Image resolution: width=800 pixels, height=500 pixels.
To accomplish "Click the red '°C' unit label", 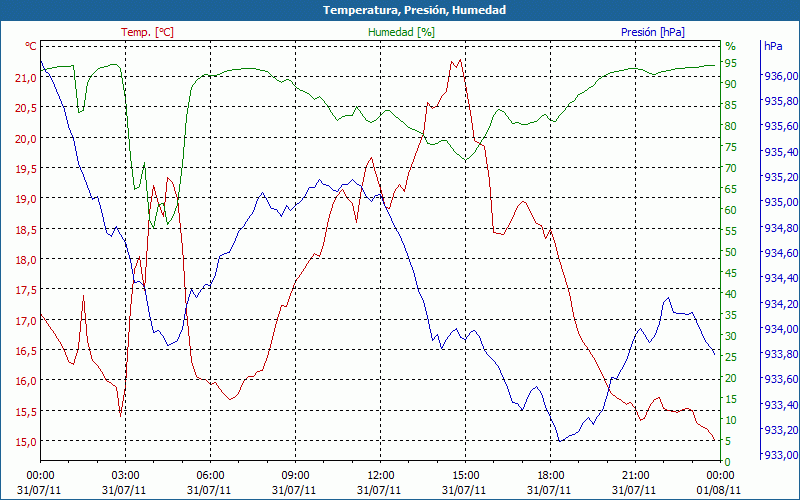I will 31,46.
